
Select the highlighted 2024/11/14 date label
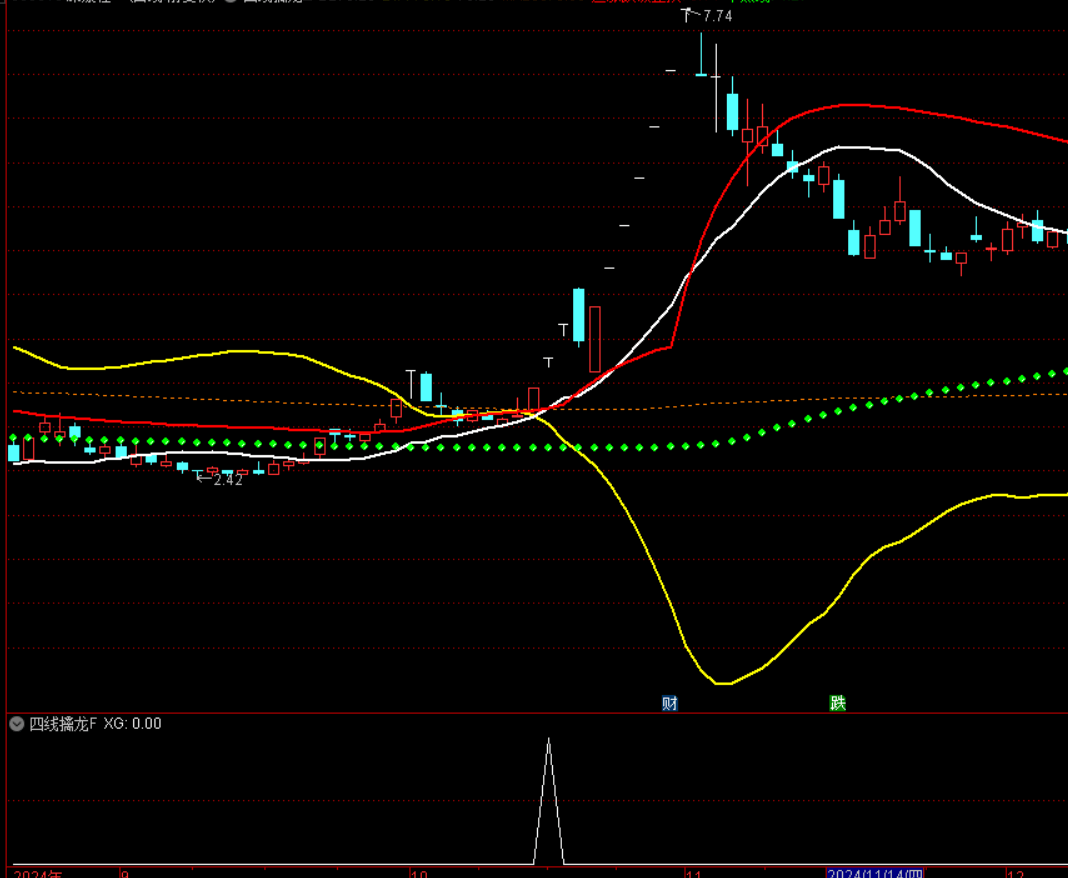click(875, 872)
